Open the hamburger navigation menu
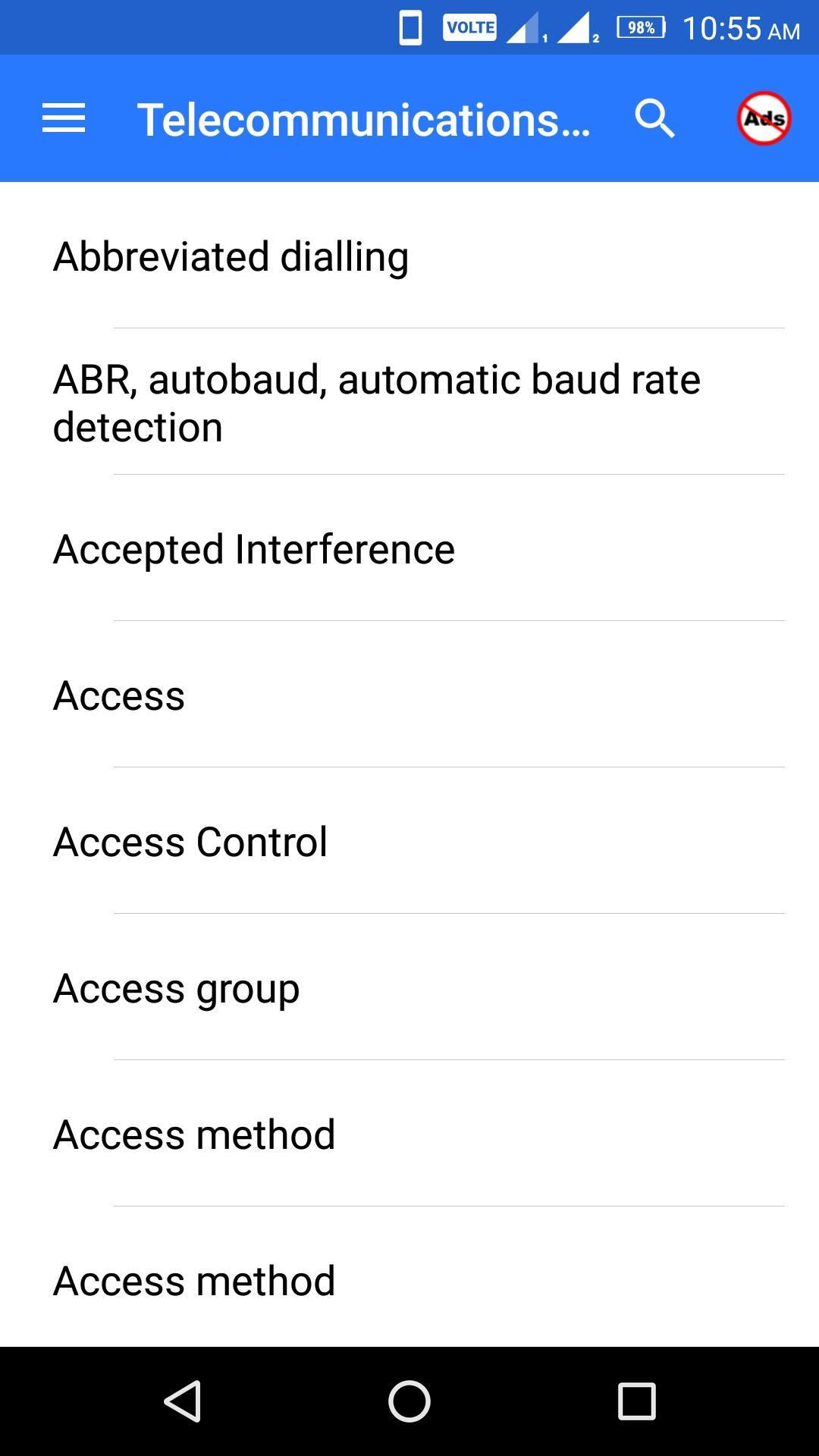819x1456 pixels. coord(64,118)
